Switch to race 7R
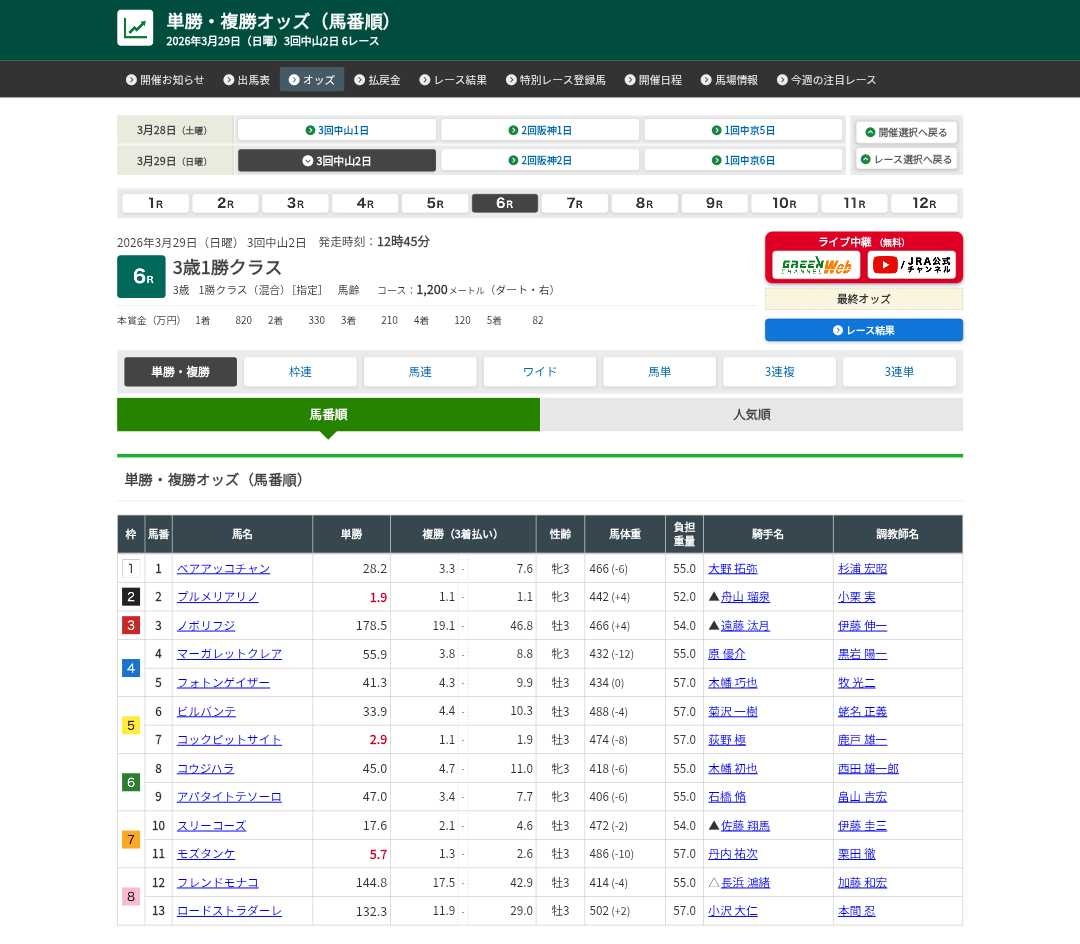 point(575,203)
